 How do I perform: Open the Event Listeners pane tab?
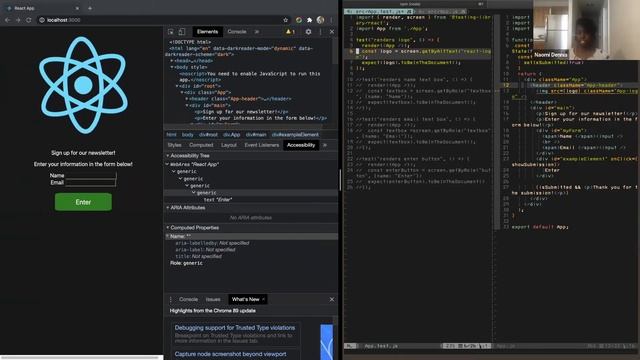click(262, 145)
